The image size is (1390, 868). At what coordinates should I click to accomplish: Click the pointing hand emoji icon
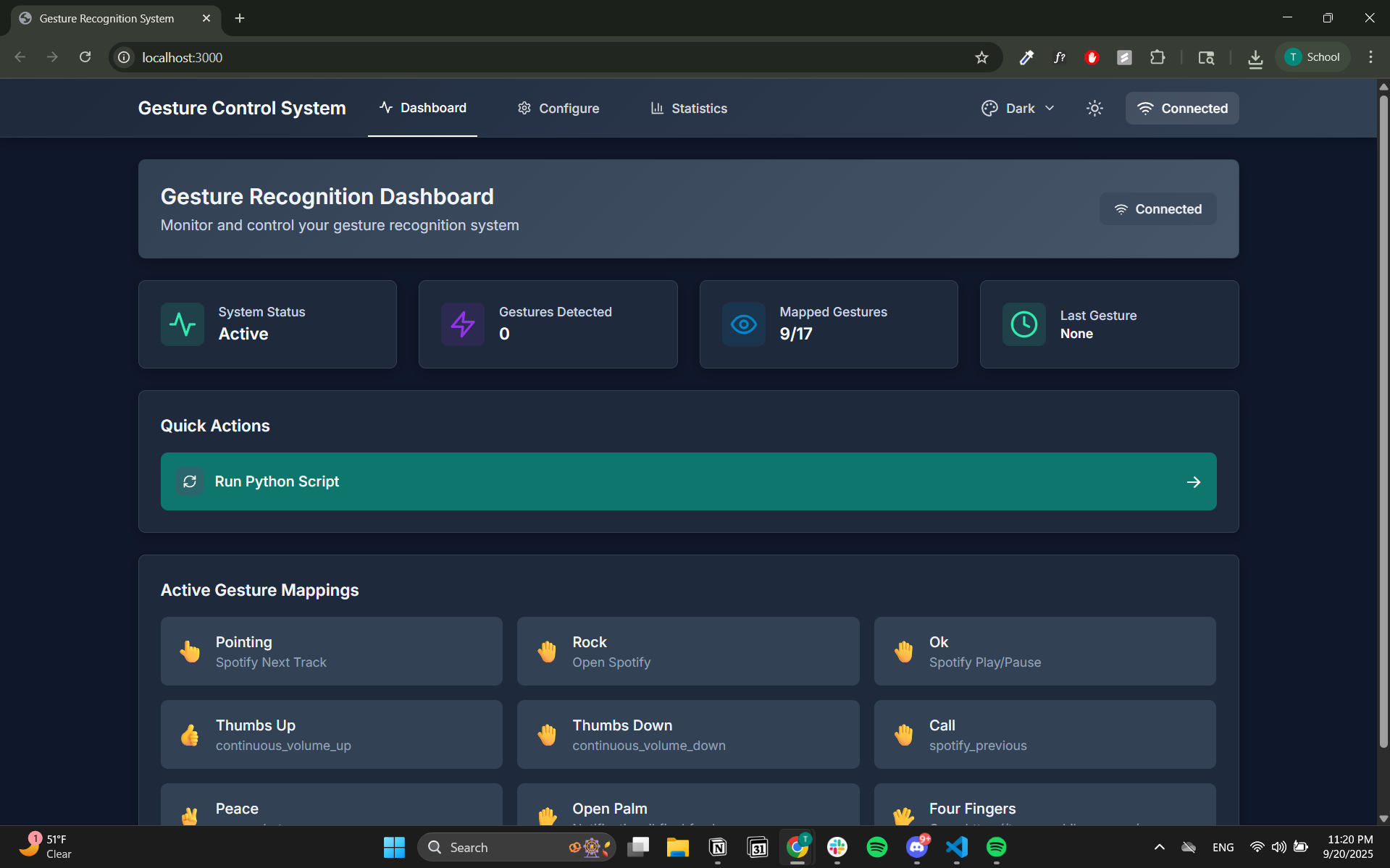pos(190,652)
